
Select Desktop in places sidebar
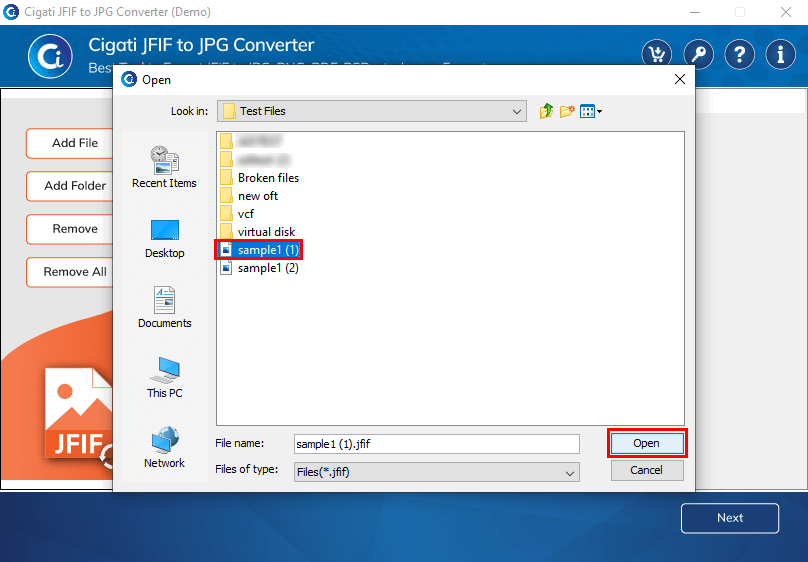(164, 239)
